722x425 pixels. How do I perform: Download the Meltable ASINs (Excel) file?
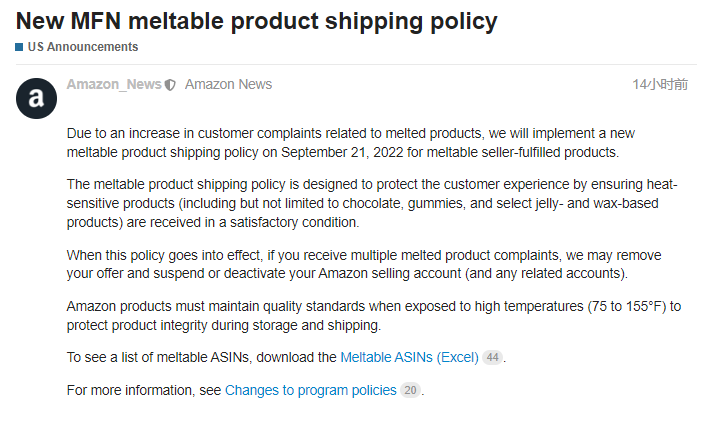(x=409, y=357)
